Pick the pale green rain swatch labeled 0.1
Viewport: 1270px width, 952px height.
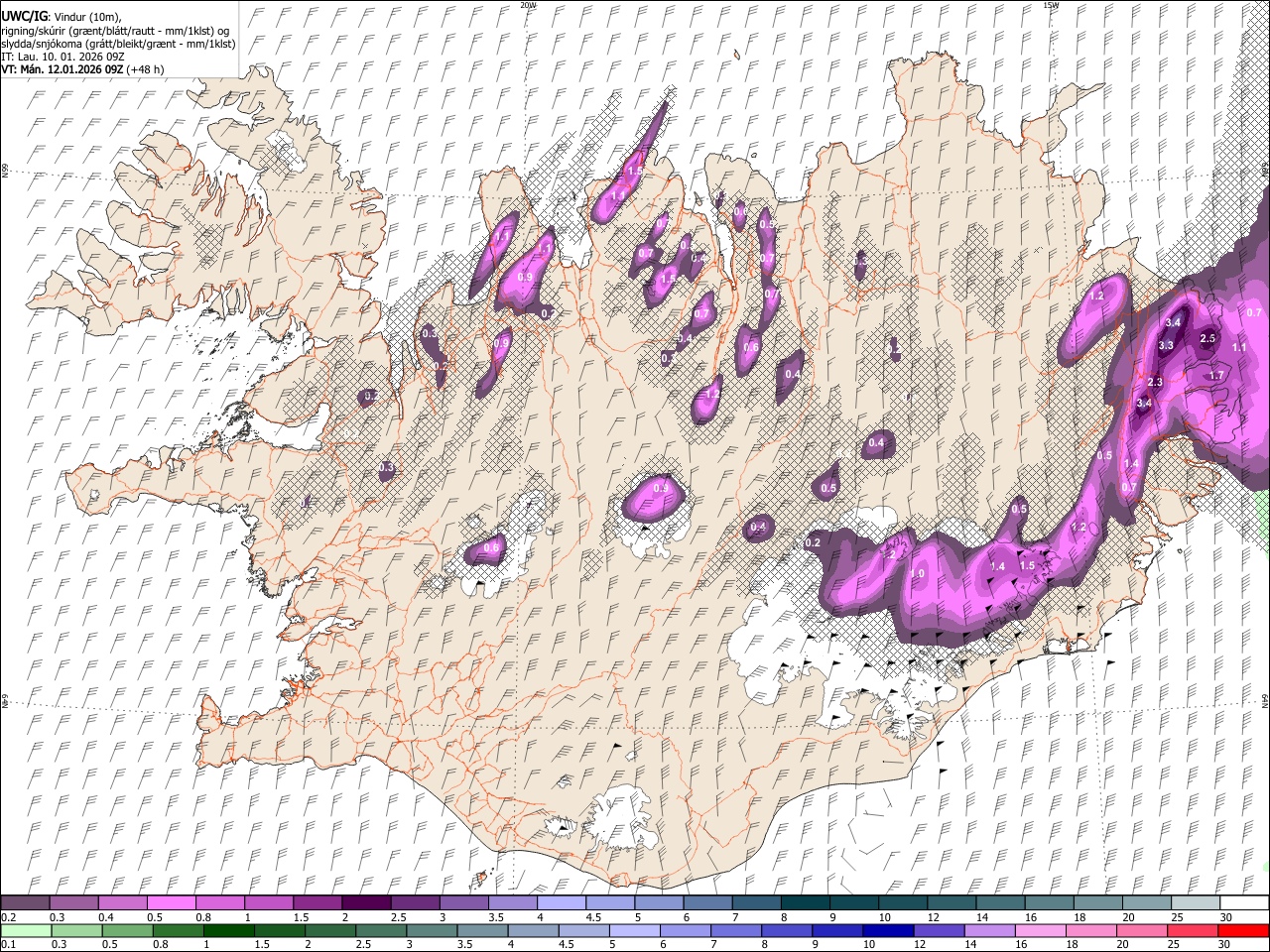click(x=26, y=930)
